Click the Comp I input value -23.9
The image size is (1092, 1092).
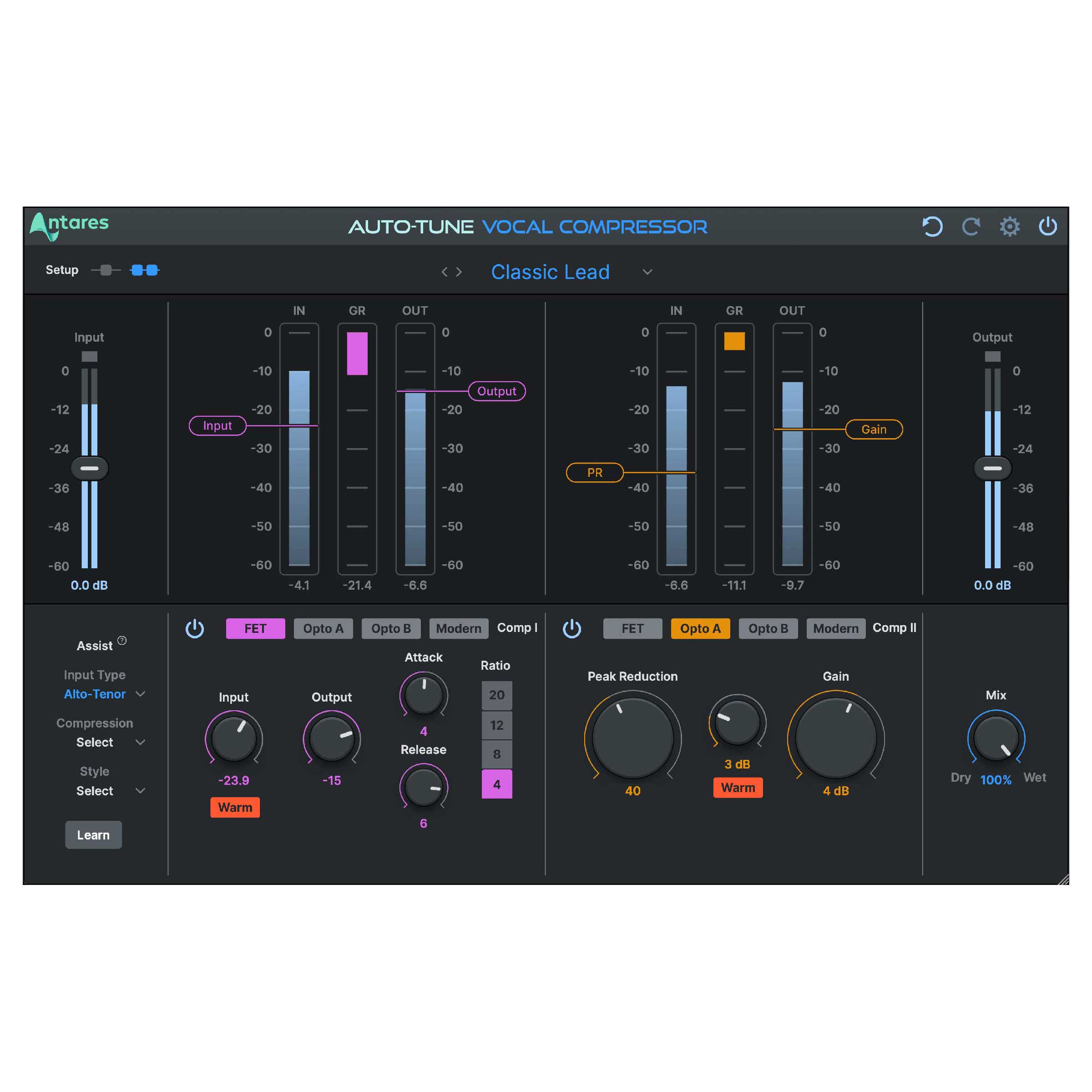click(233, 781)
